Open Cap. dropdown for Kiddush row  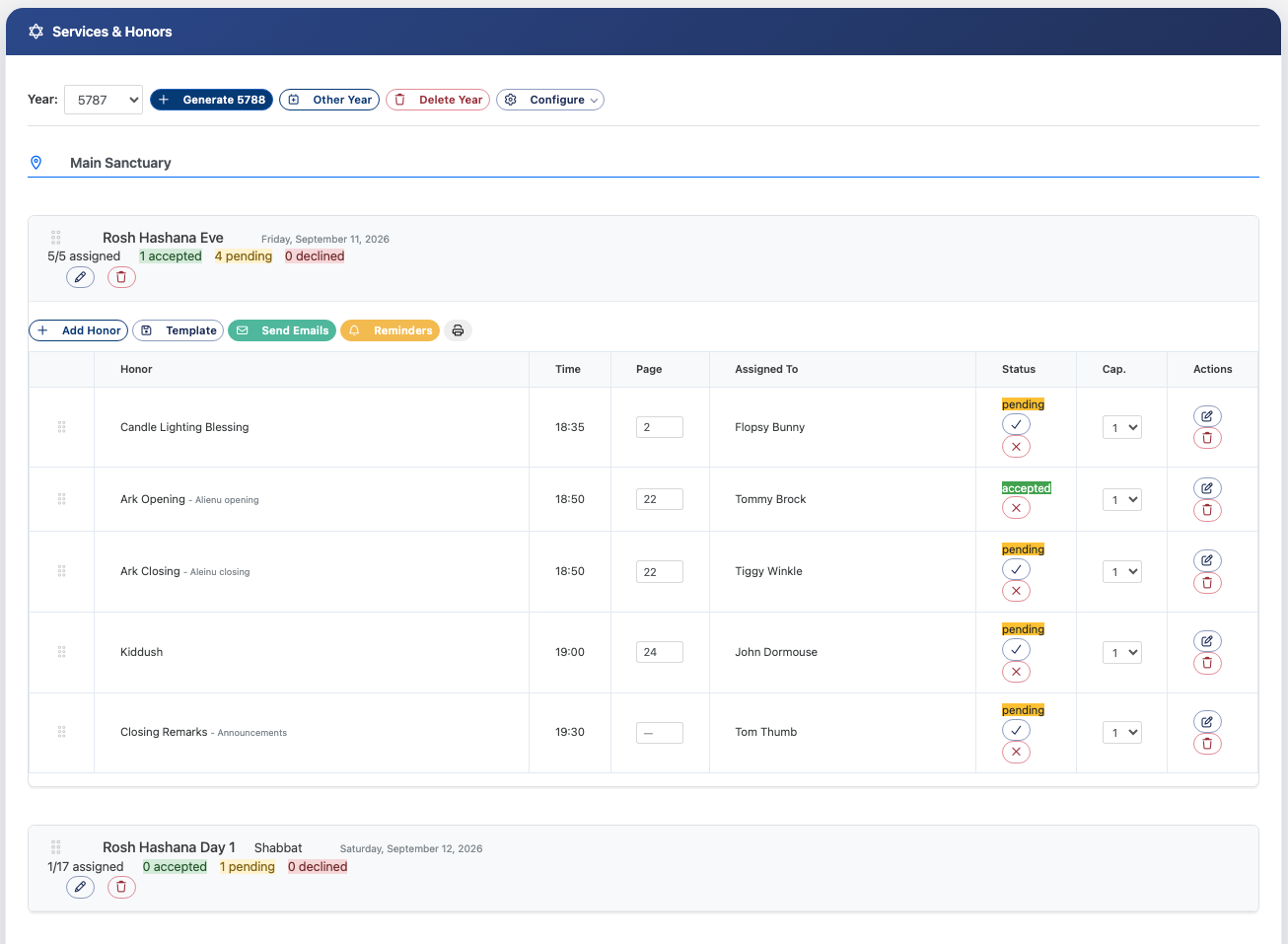tap(1122, 652)
